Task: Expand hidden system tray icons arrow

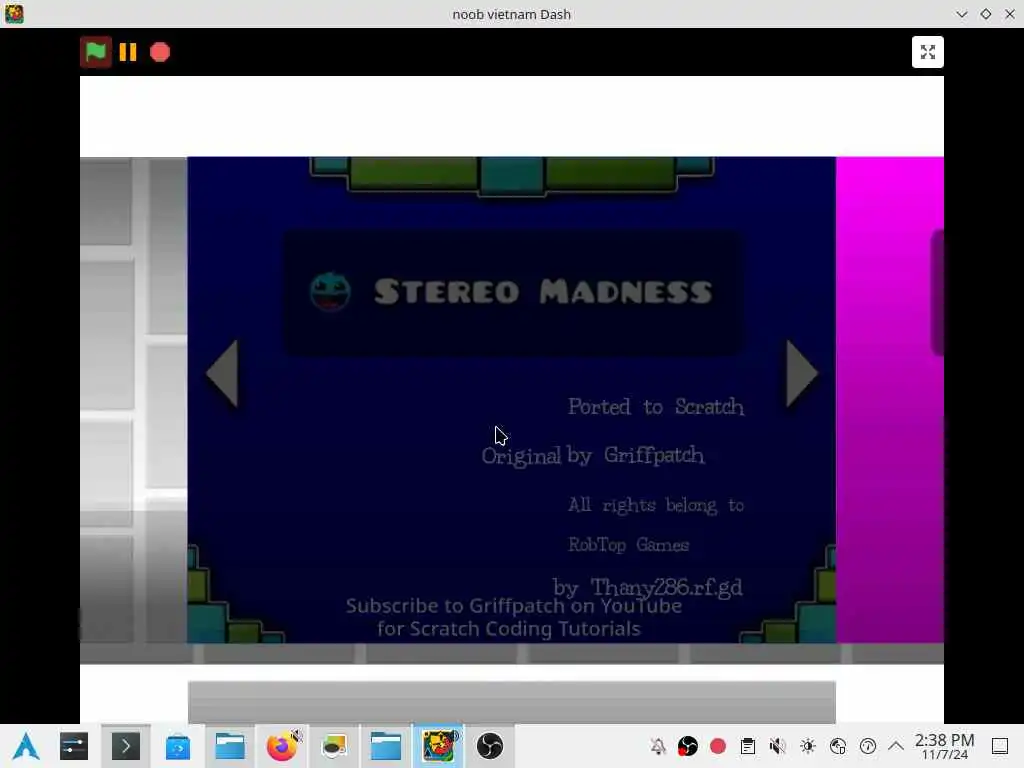Action: click(896, 746)
